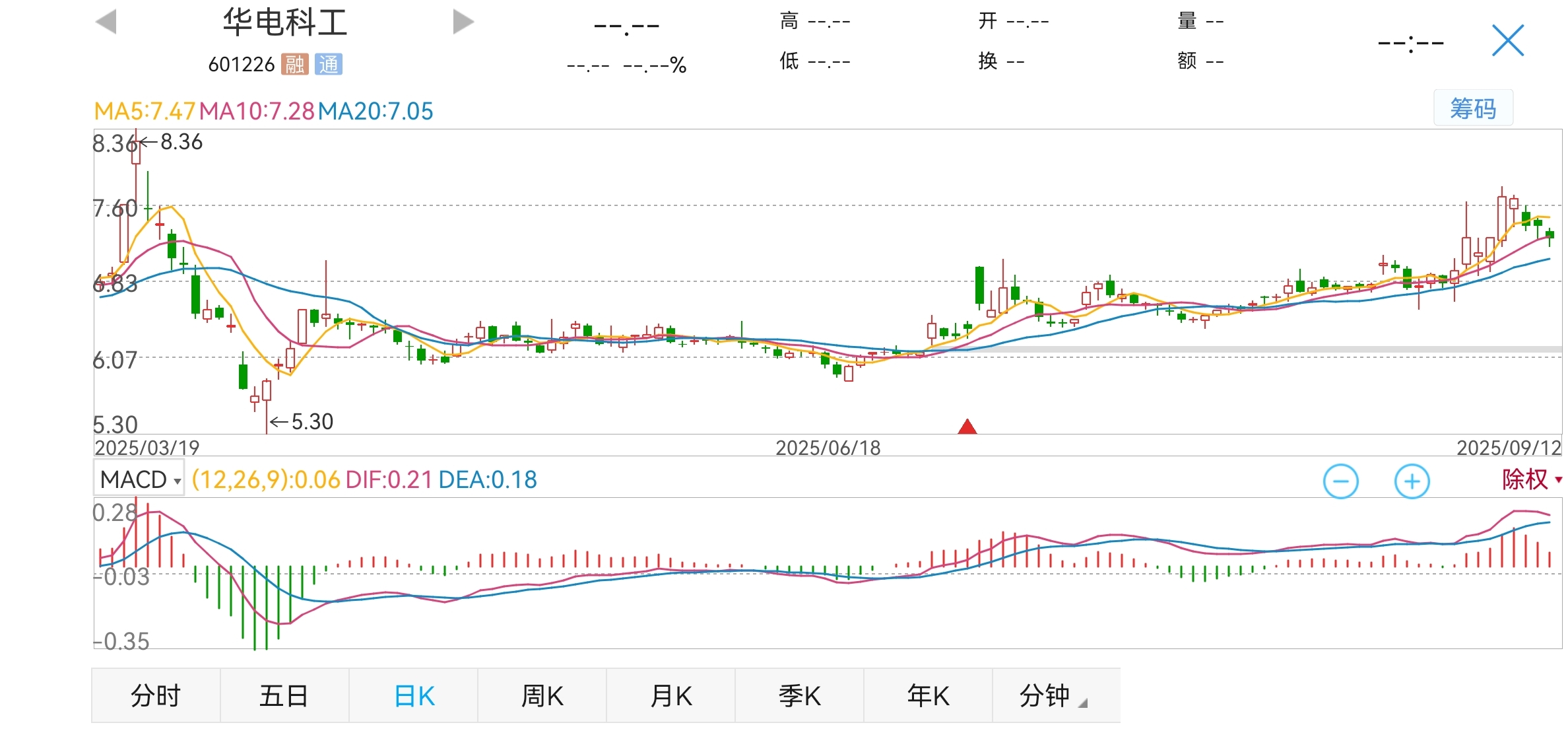Close the chart with the X icon
The image size is (1568, 729).
pos(1508,40)
